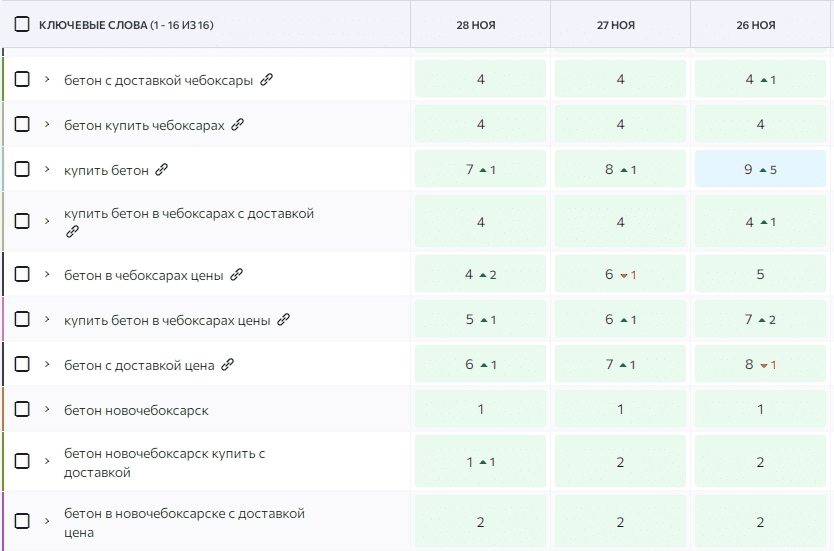This screenshot has width=834, height=551.
Task: Click link icon next to "купить бетон в чебоксарах цены"
Action: [x=284, y=320]
